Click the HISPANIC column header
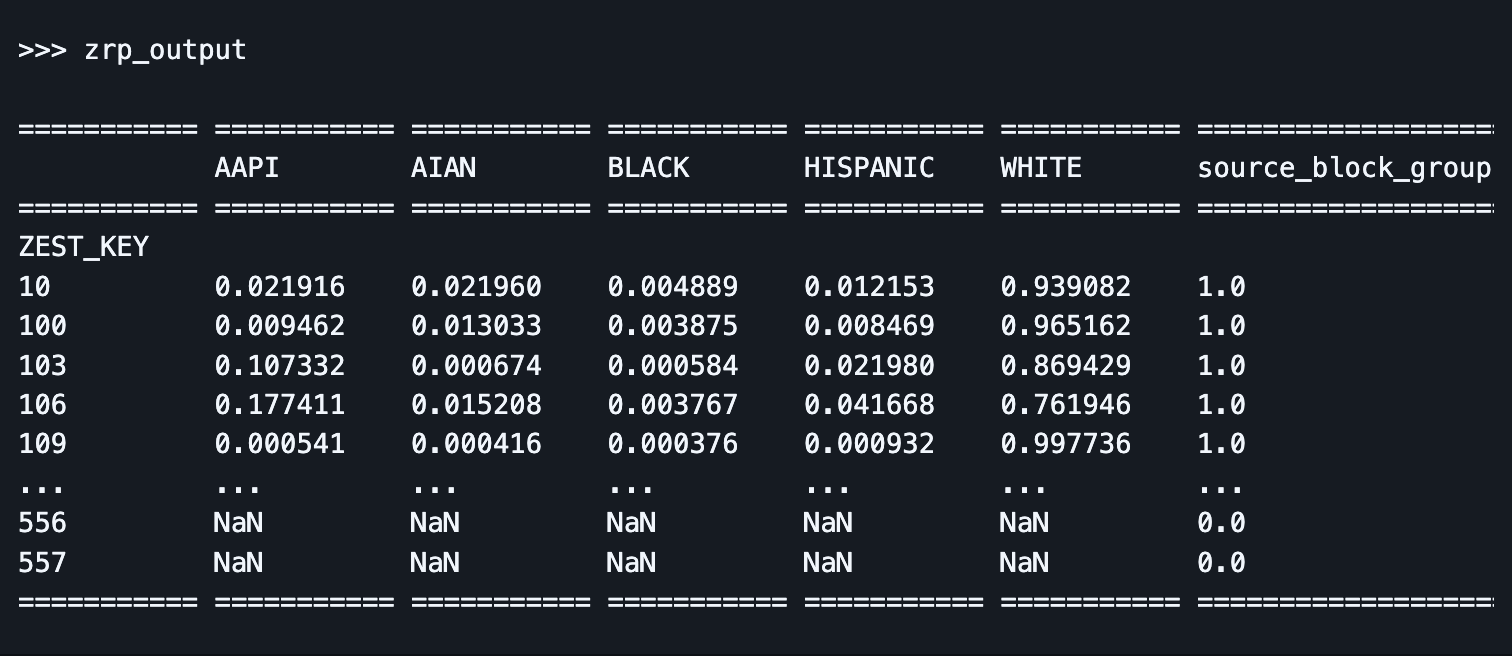 869,168
